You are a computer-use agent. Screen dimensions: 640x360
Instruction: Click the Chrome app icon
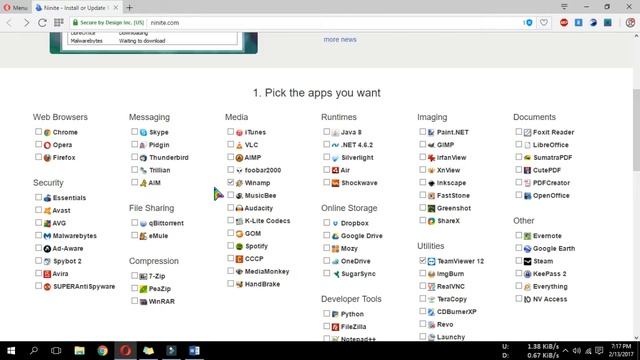coord(47,132)
